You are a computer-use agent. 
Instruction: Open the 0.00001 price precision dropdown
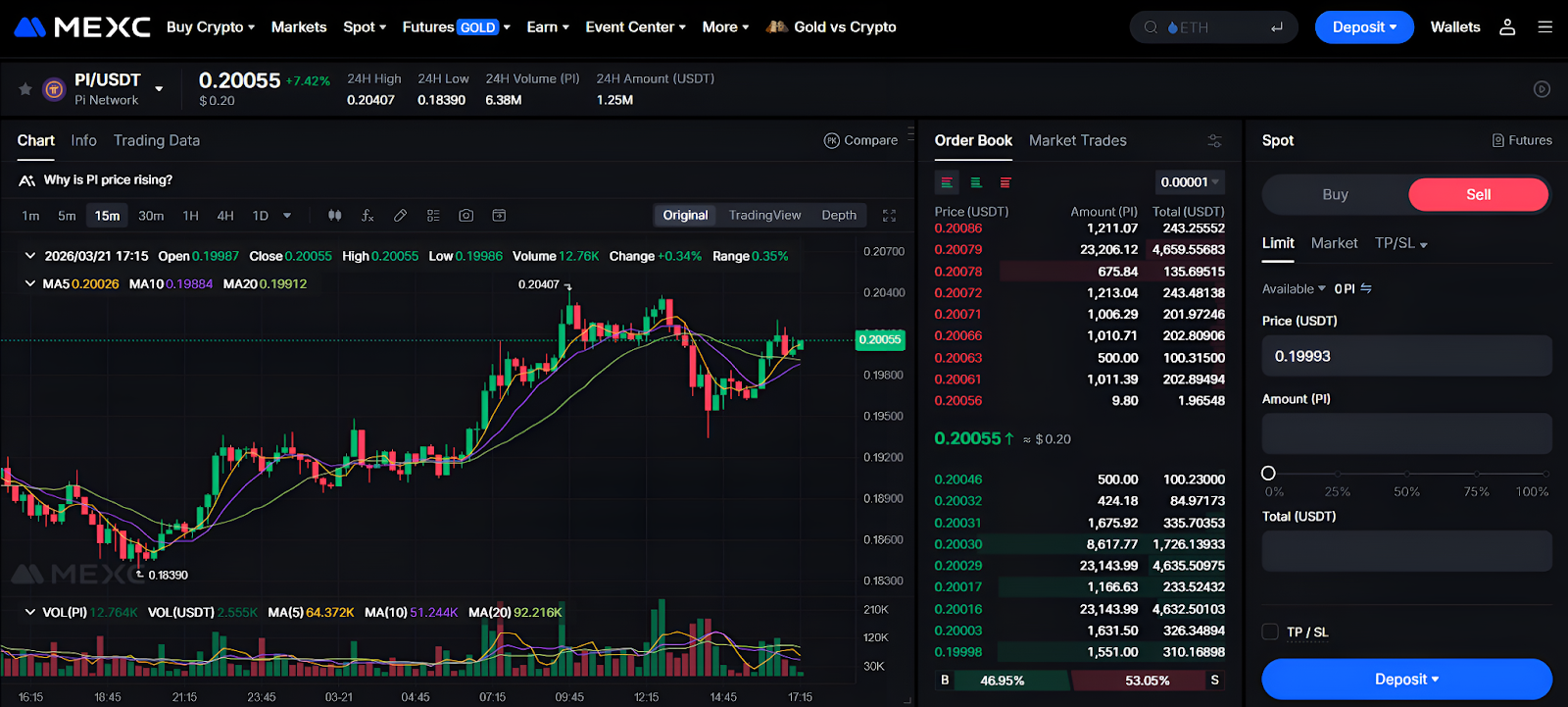[1190, 182]
